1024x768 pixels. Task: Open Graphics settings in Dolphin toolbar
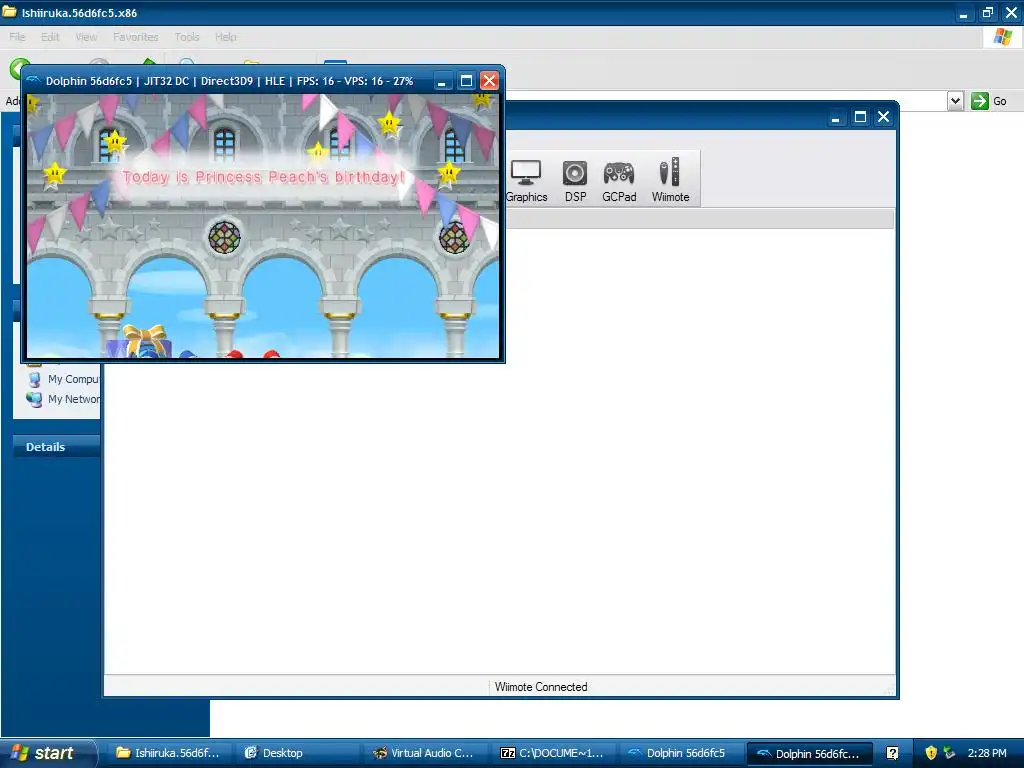526,180
